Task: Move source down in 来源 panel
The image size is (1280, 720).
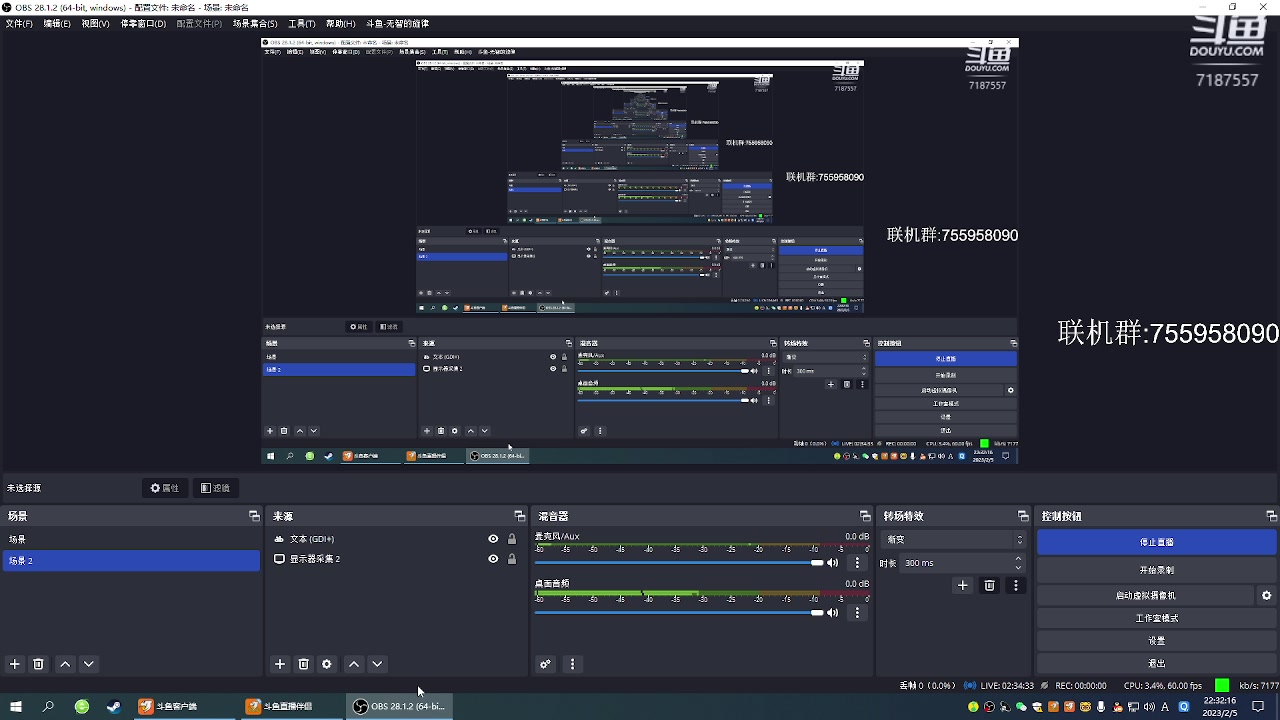Action: tap(377, 664)
